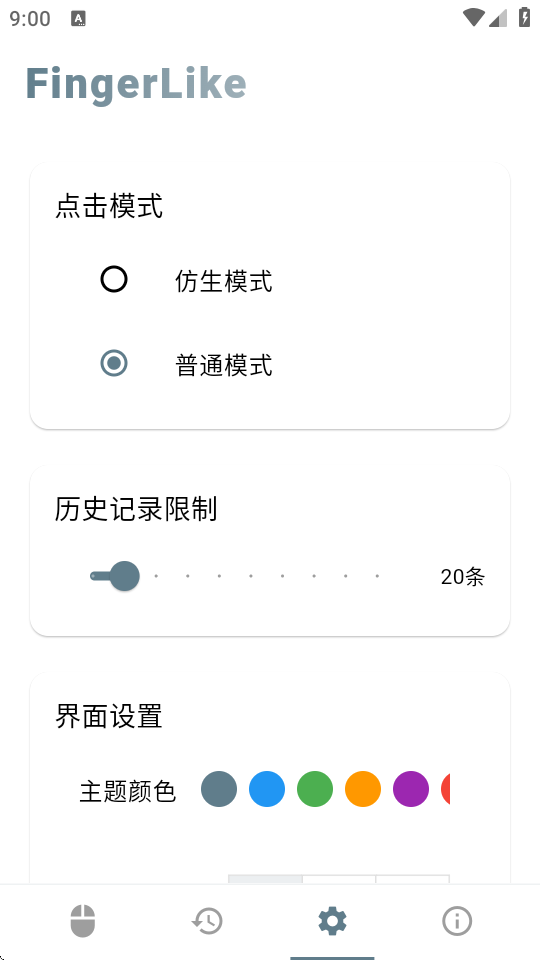
Task: Select the settings gear tab icon
Action: pos(332,921)
